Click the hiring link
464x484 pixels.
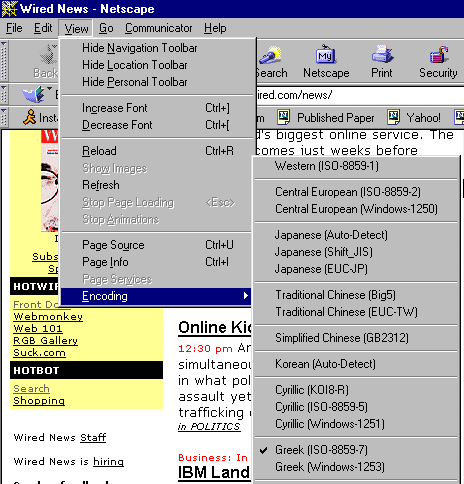click(x=108, y=462)
